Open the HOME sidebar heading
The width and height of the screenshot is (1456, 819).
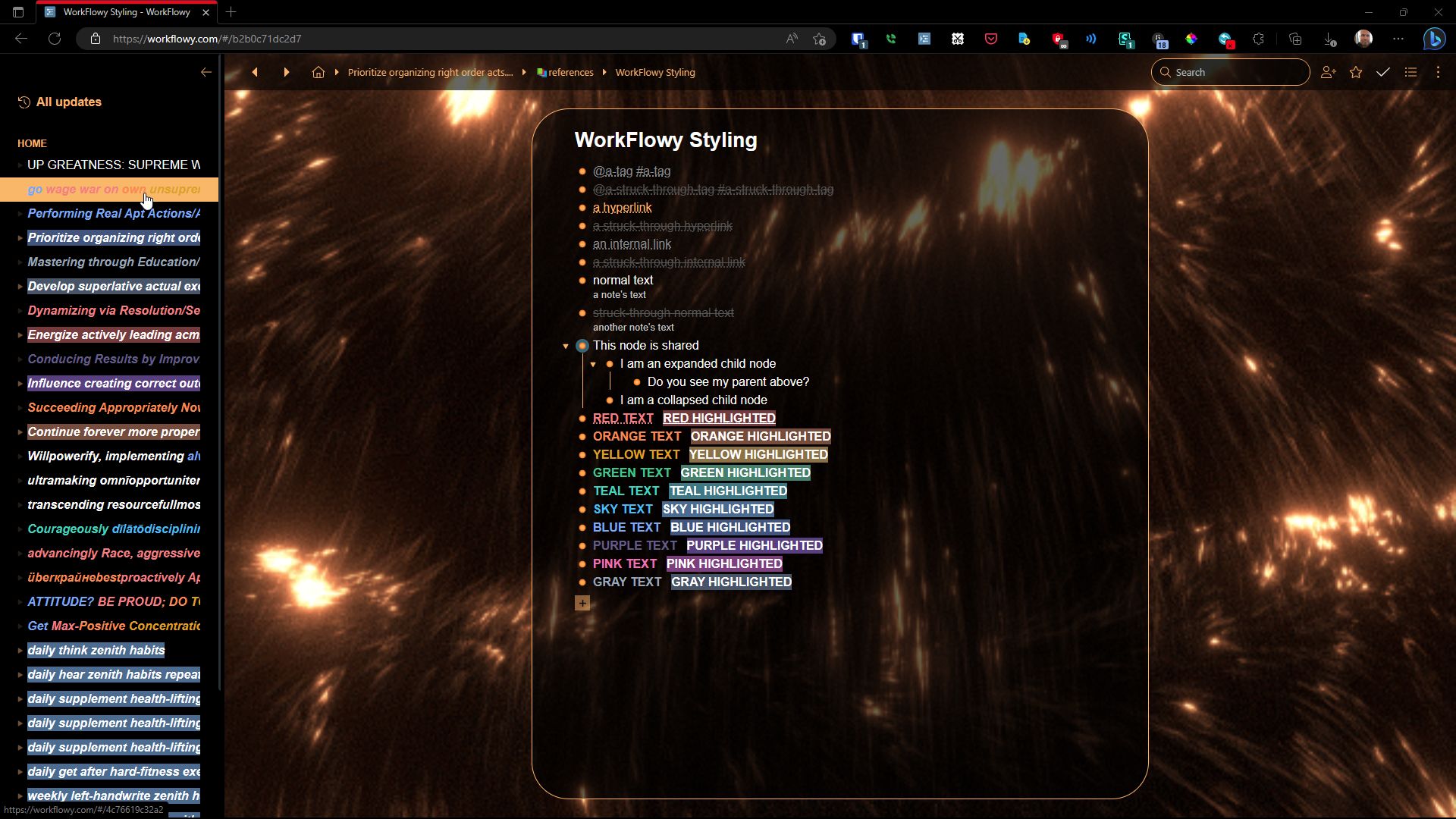coord(32,143)
